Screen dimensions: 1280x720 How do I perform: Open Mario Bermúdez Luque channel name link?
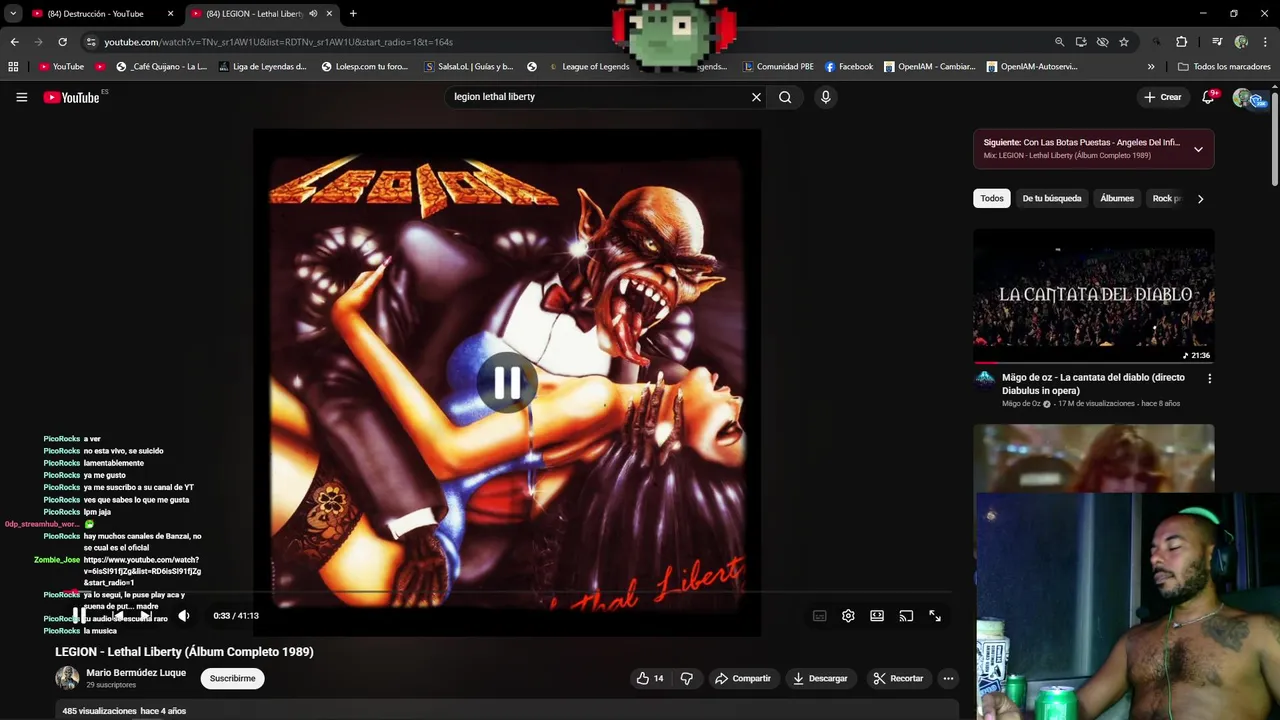[x=136, y=673]
